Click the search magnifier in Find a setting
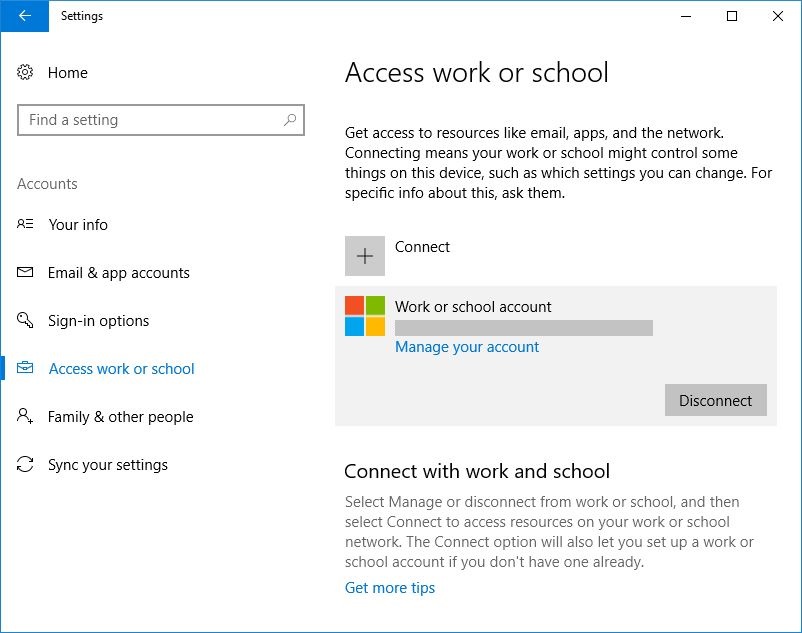Image resolution: width=802 pixels, height=633 pixels. click(x=290, y=119)
